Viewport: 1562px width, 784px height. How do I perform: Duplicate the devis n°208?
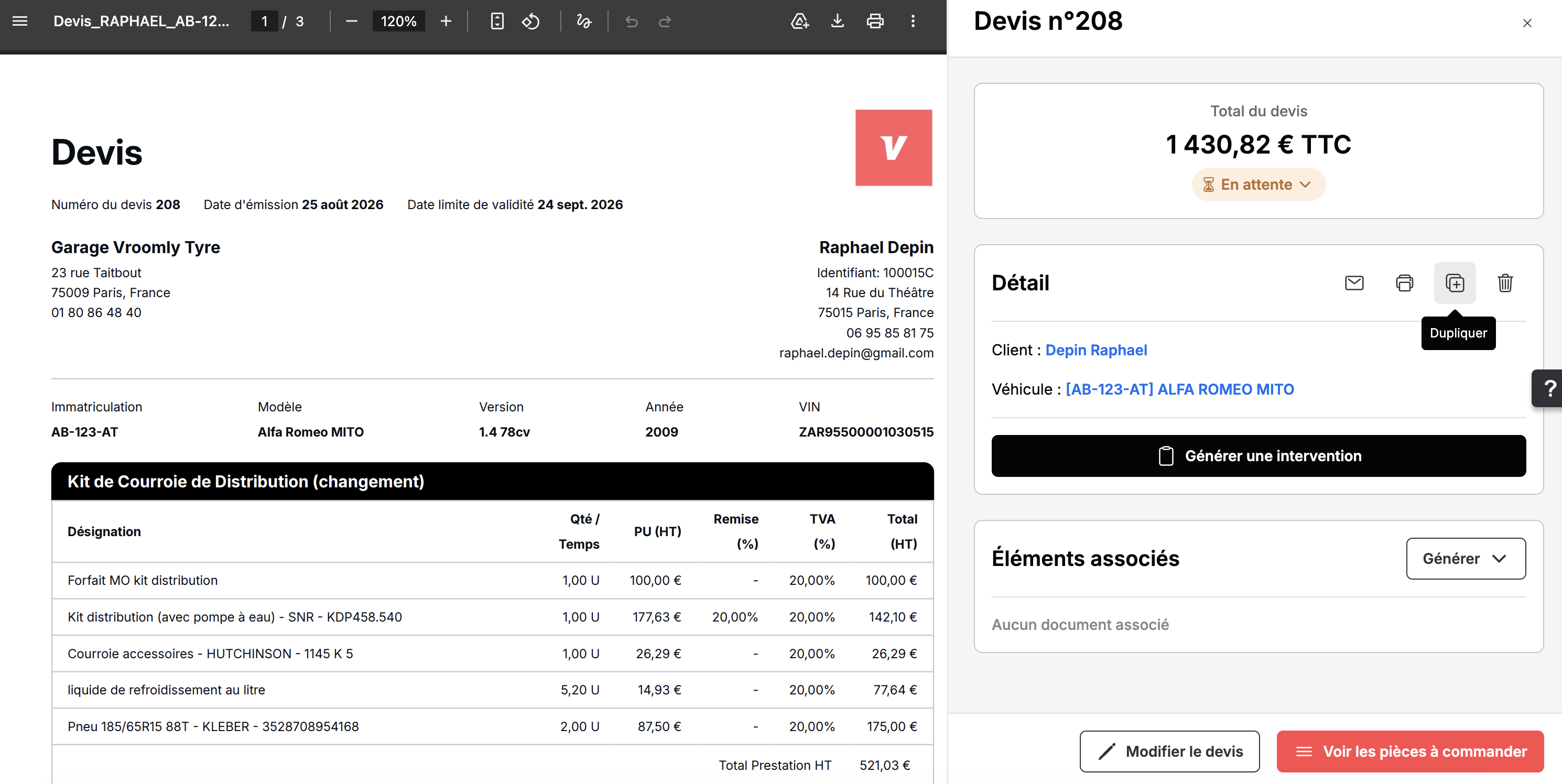(x=1455, y=282)
